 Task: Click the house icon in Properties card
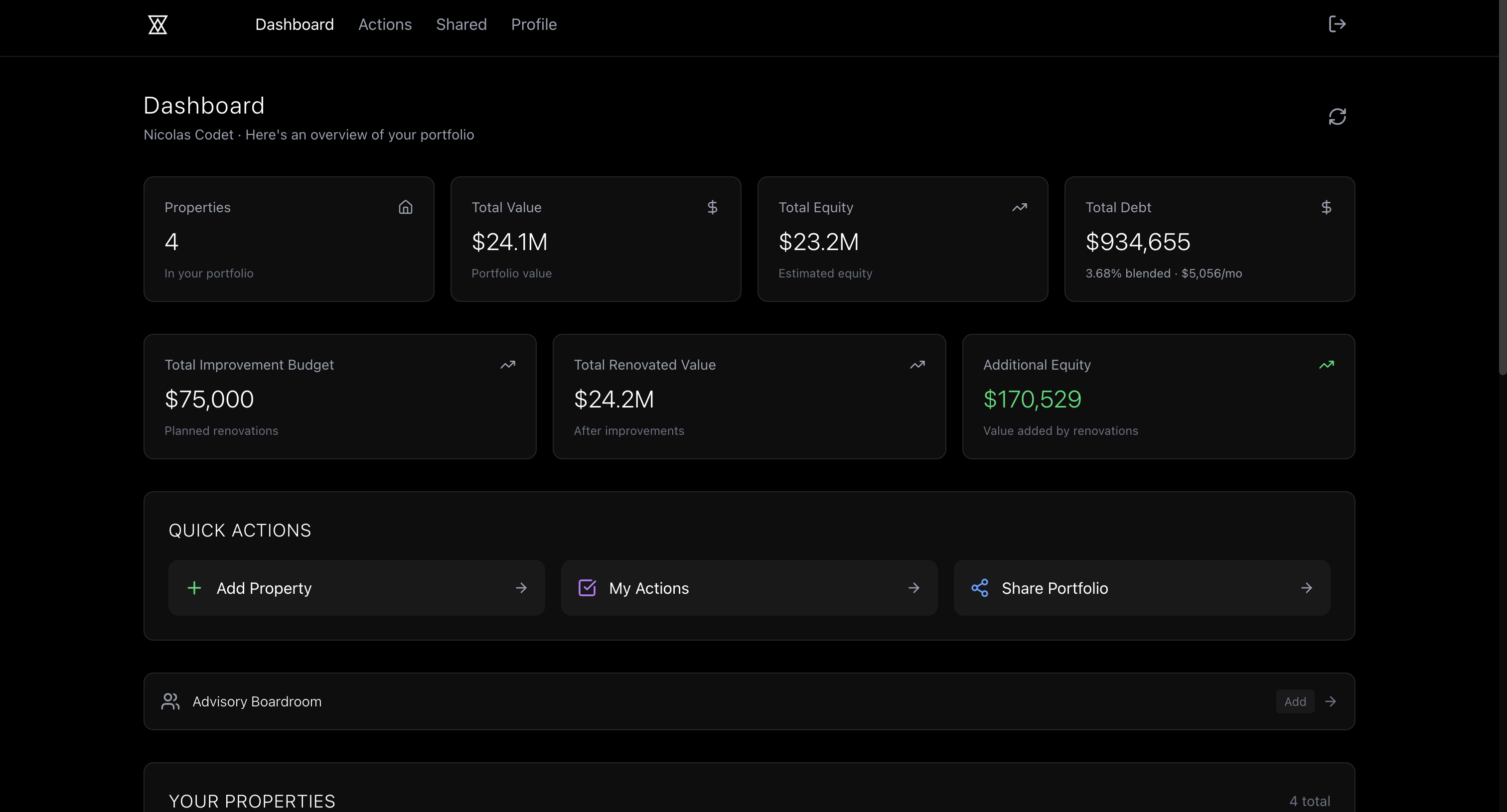coord(406,207)
